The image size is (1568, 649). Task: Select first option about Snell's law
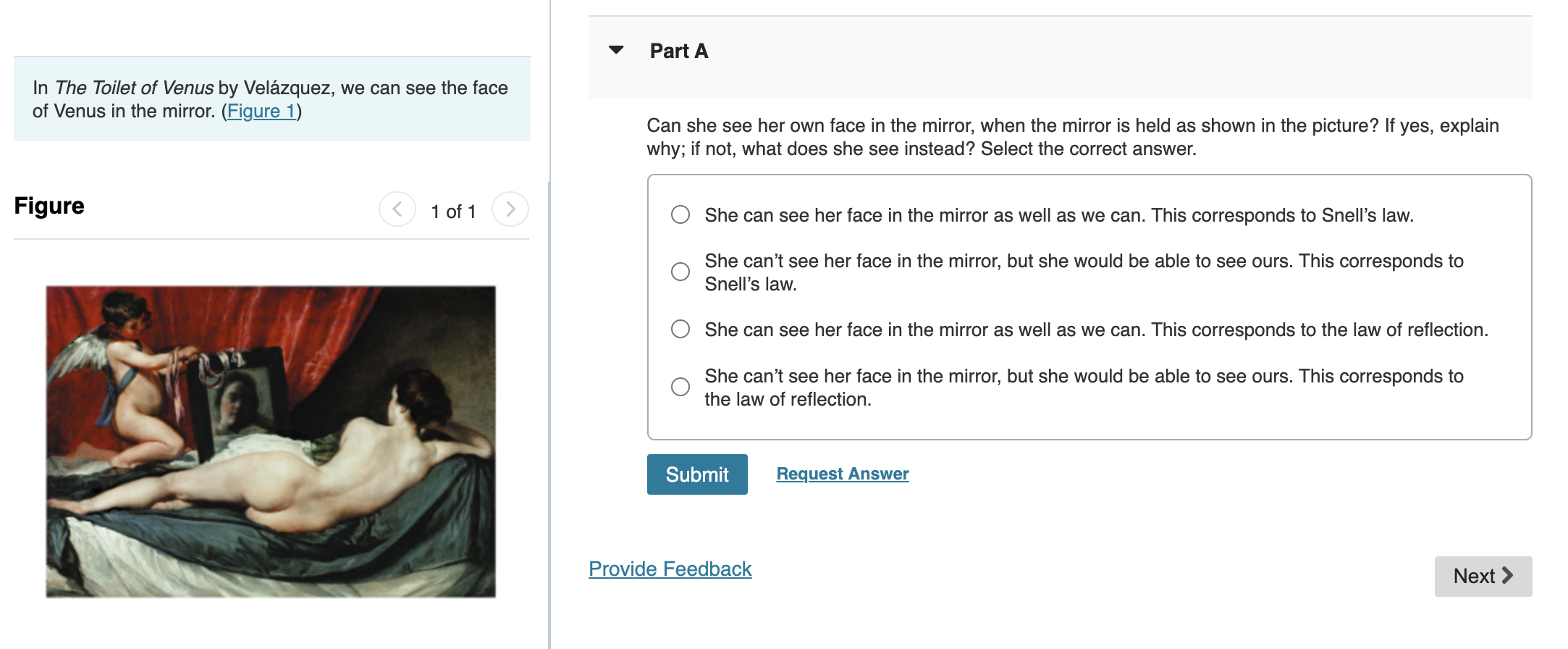[x=680, y=214]
